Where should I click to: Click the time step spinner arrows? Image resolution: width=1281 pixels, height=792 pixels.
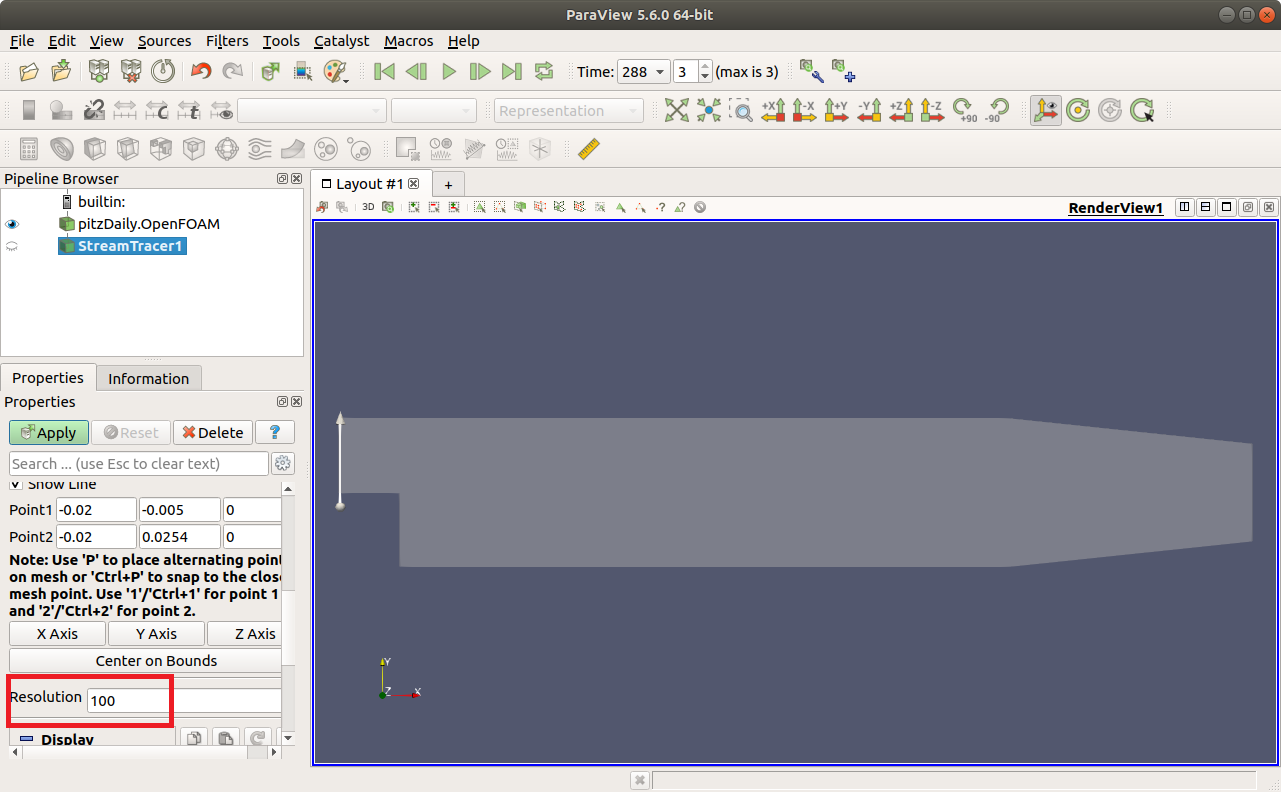[x=705, y=72]
